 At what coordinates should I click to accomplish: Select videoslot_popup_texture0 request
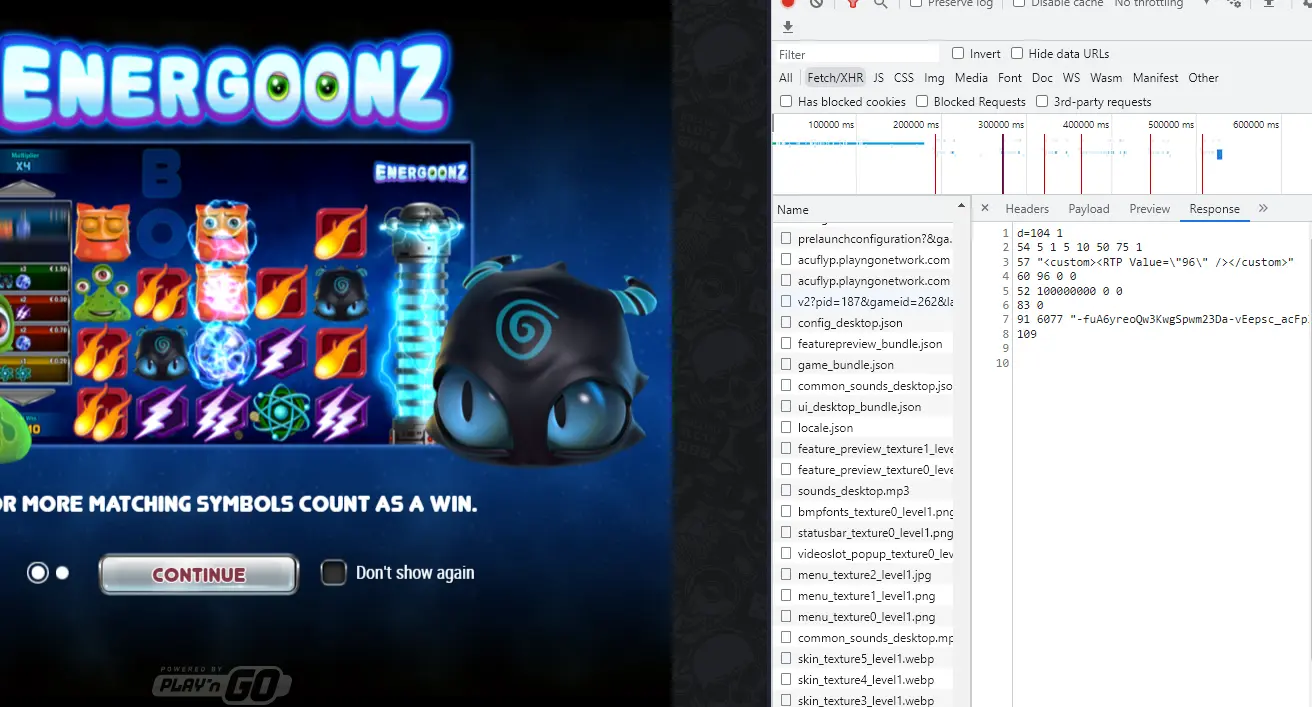pos(865,553)
